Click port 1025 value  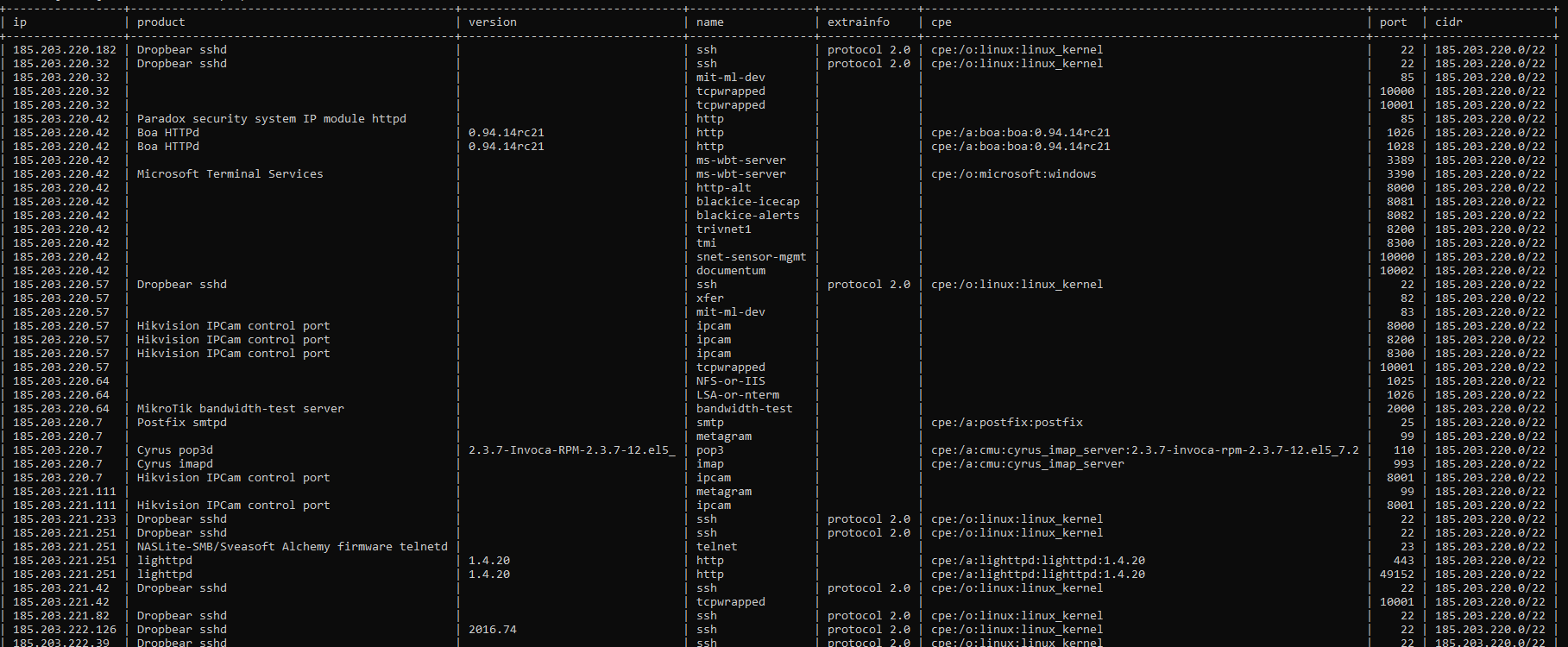[1401, 381]
